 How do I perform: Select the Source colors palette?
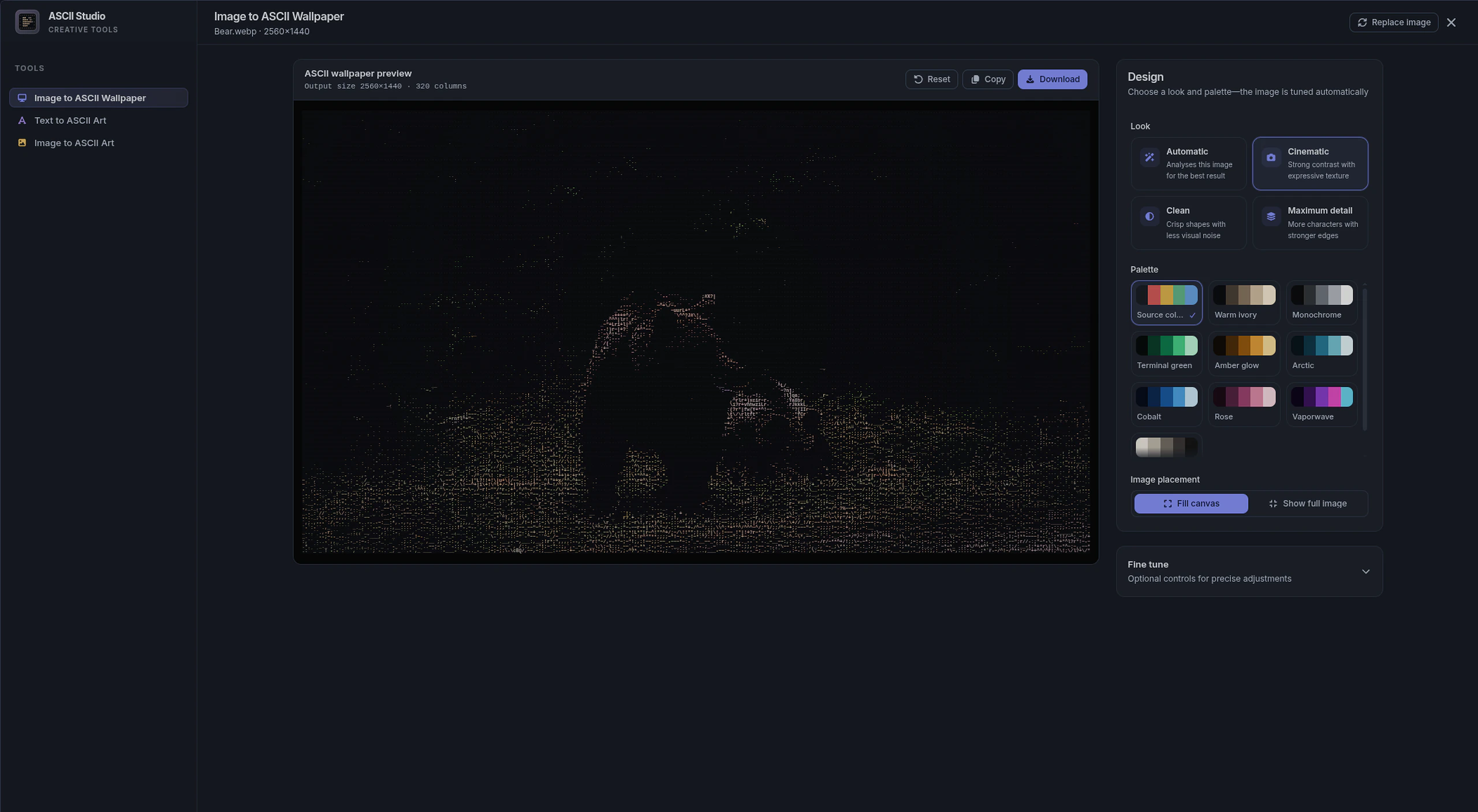(1166, 302)
